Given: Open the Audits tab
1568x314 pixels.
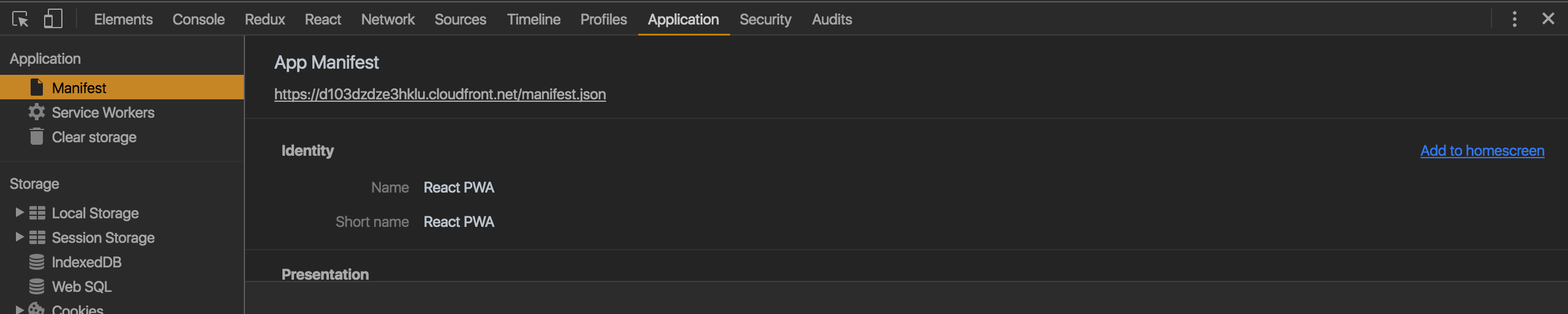Looking at the screenshot, I should click(x=832, y=20).
